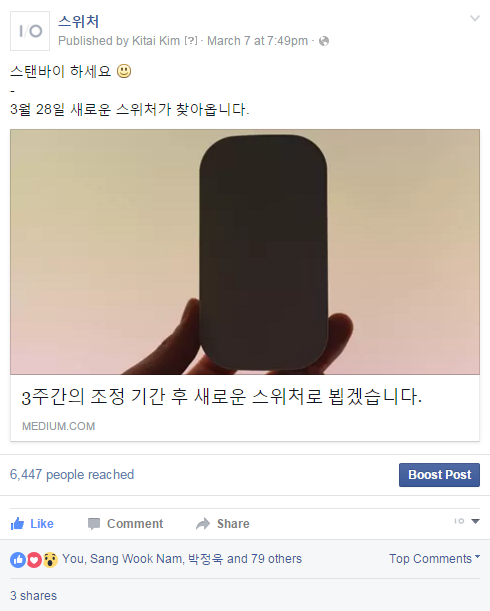Click the 3 shares link
The image size is (490, 611).
coord(34,596)
